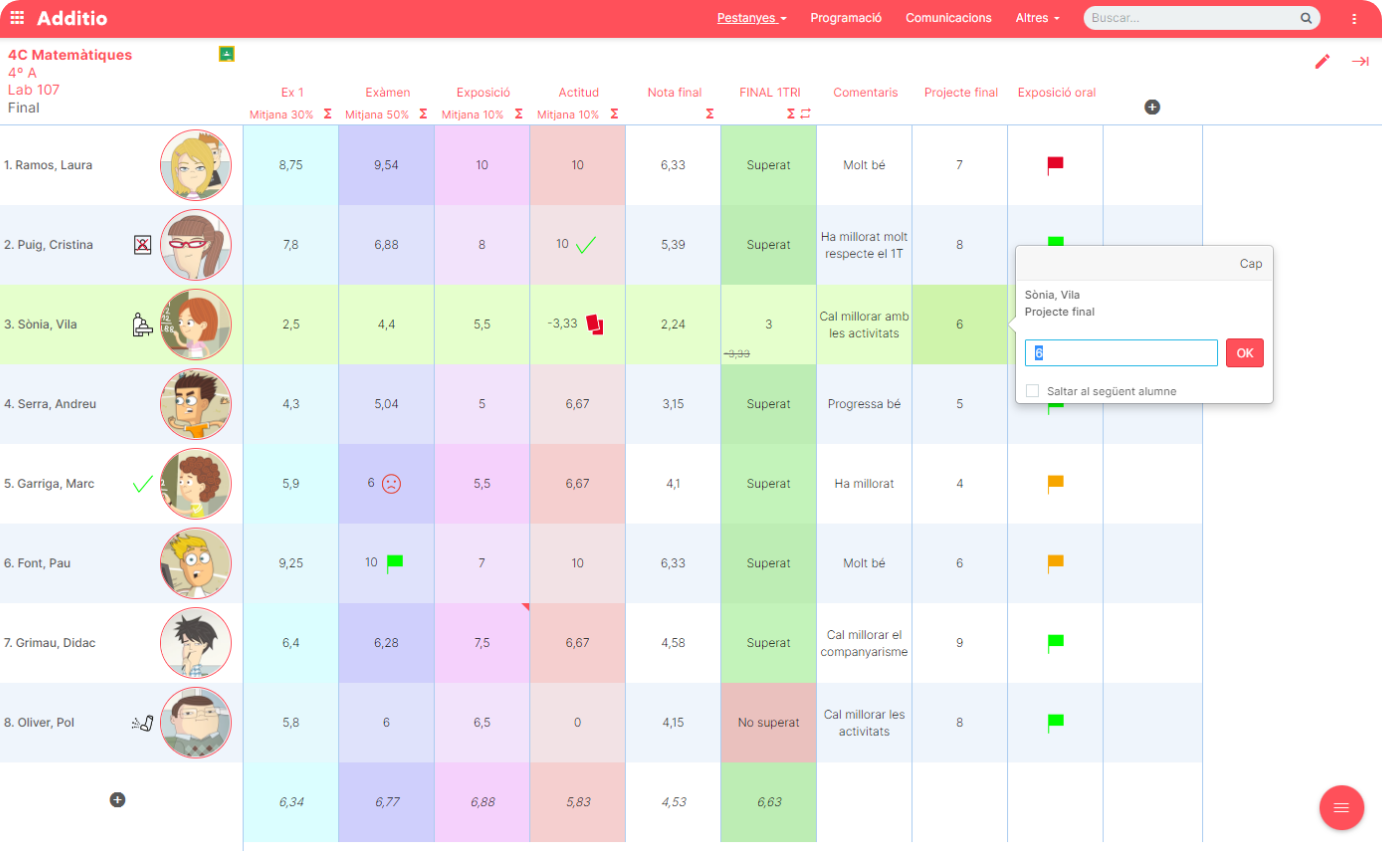The image size is (1382, 851).
Task: Click the Google Classroom sync icon
Action: coord(226,53)
